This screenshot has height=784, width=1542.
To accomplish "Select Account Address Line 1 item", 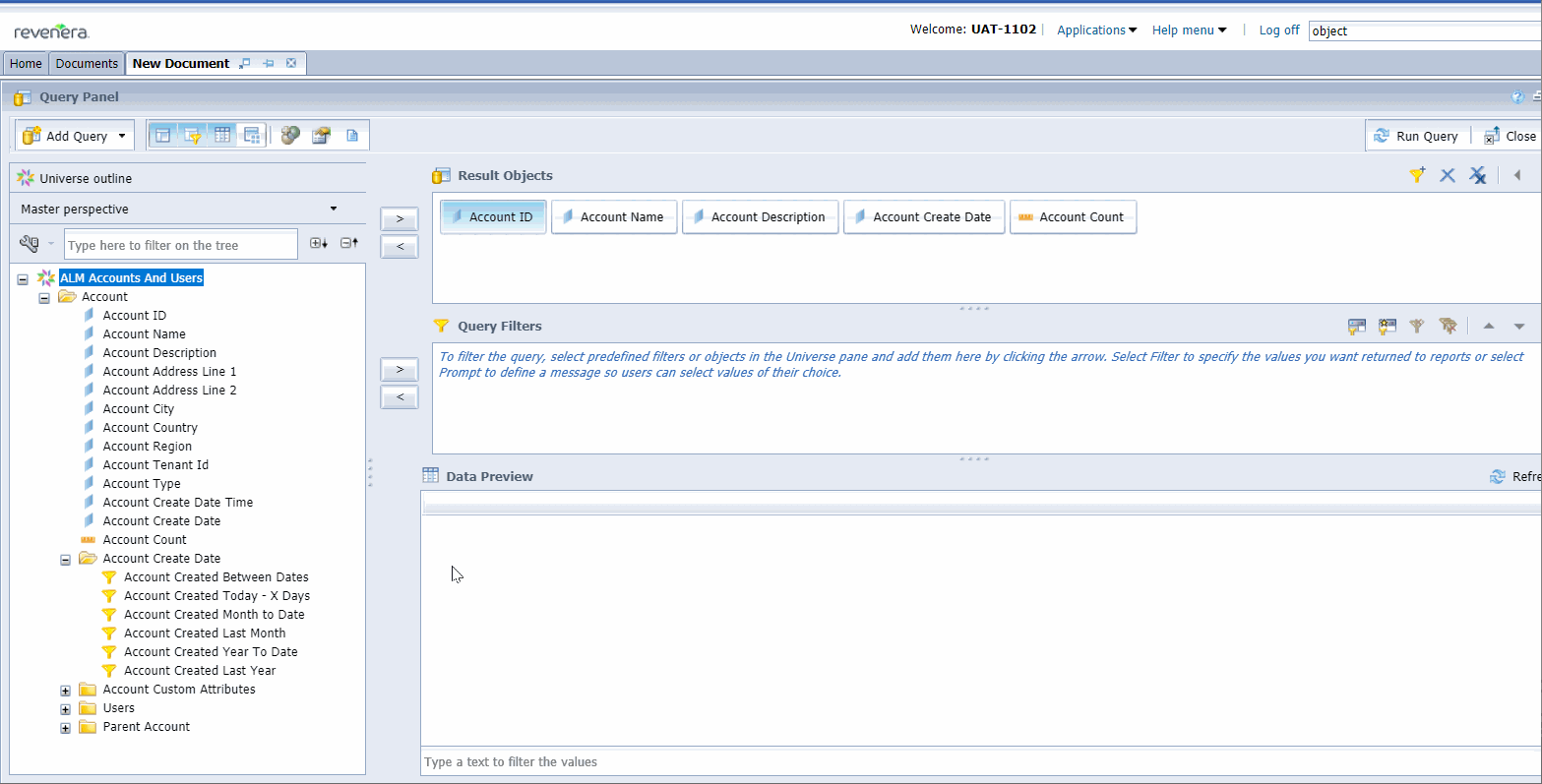I will (x=169, y=371).
